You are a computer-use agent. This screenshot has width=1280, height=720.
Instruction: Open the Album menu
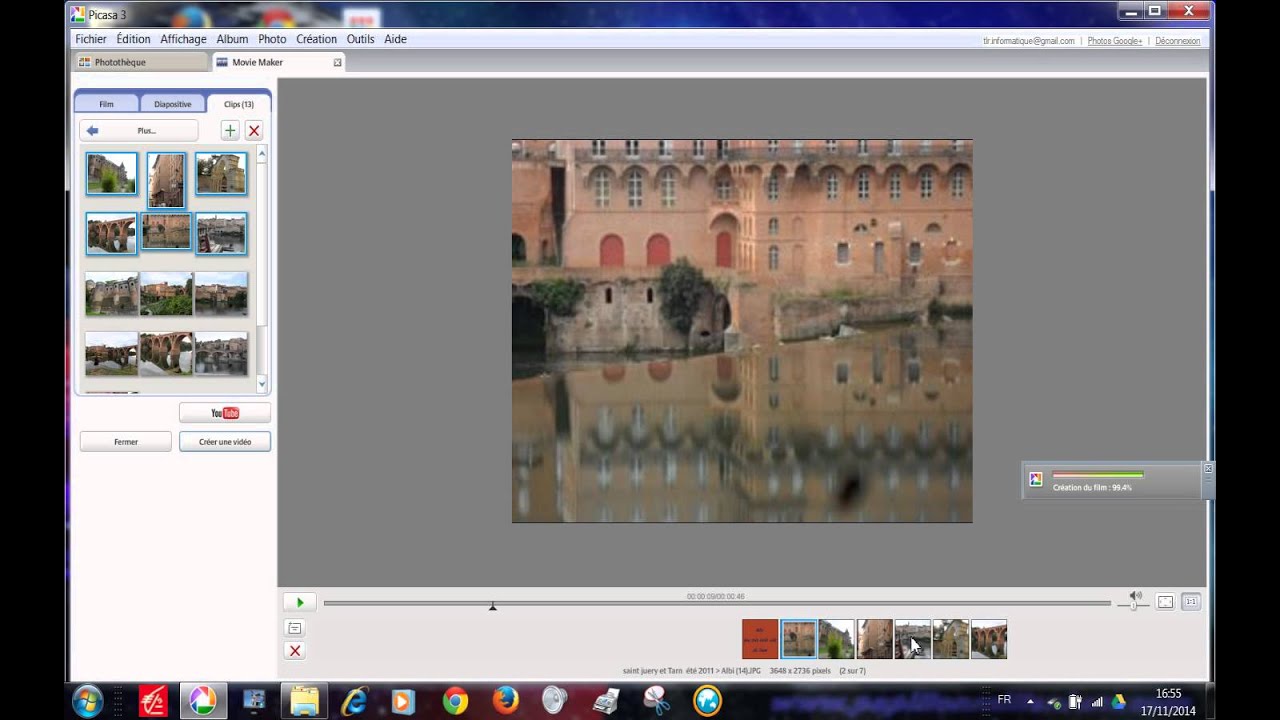pos(232,39)
